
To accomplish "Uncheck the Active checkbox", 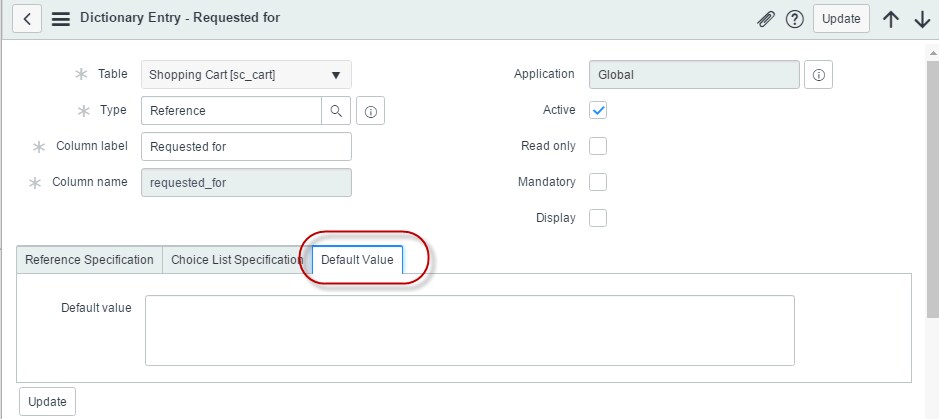I will tap(598, 110).
